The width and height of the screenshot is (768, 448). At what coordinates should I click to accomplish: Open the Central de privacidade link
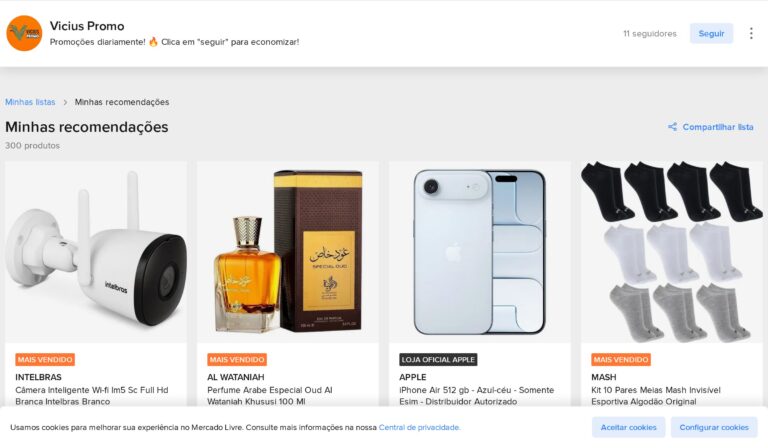point(419,427)
